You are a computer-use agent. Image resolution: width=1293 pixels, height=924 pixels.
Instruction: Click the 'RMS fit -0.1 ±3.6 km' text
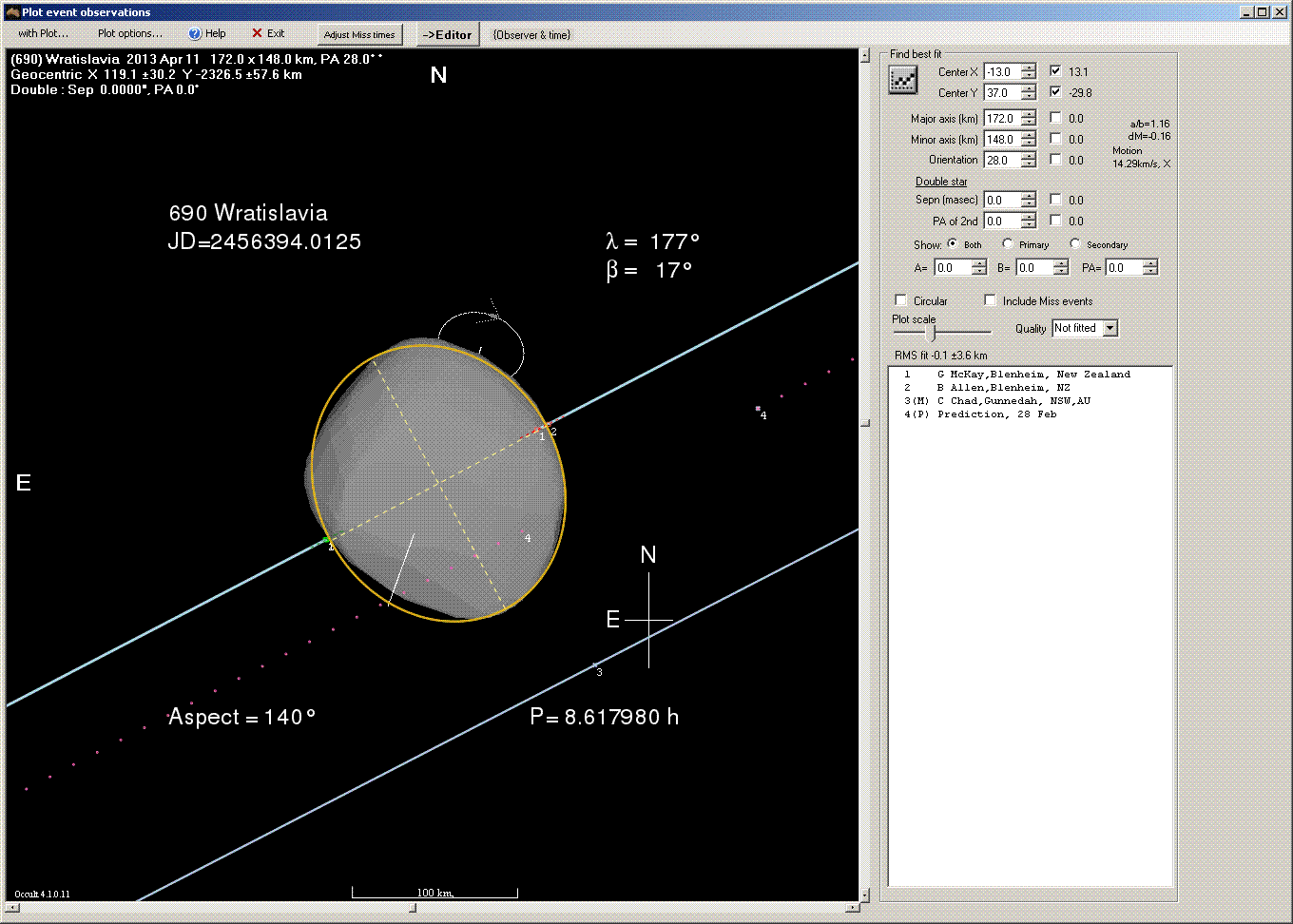(941, 356)
